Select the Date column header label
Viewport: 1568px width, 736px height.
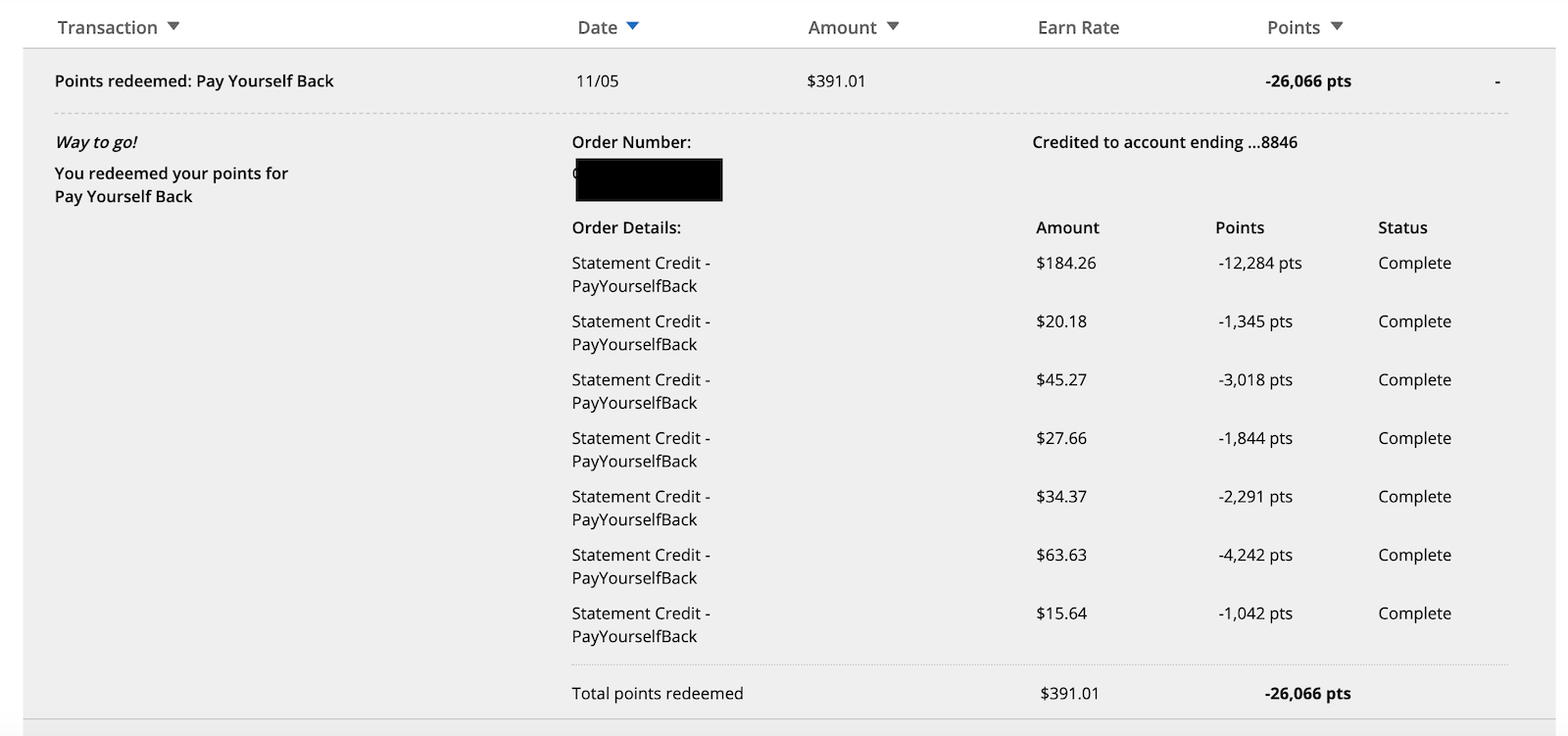tap(597, 27)
